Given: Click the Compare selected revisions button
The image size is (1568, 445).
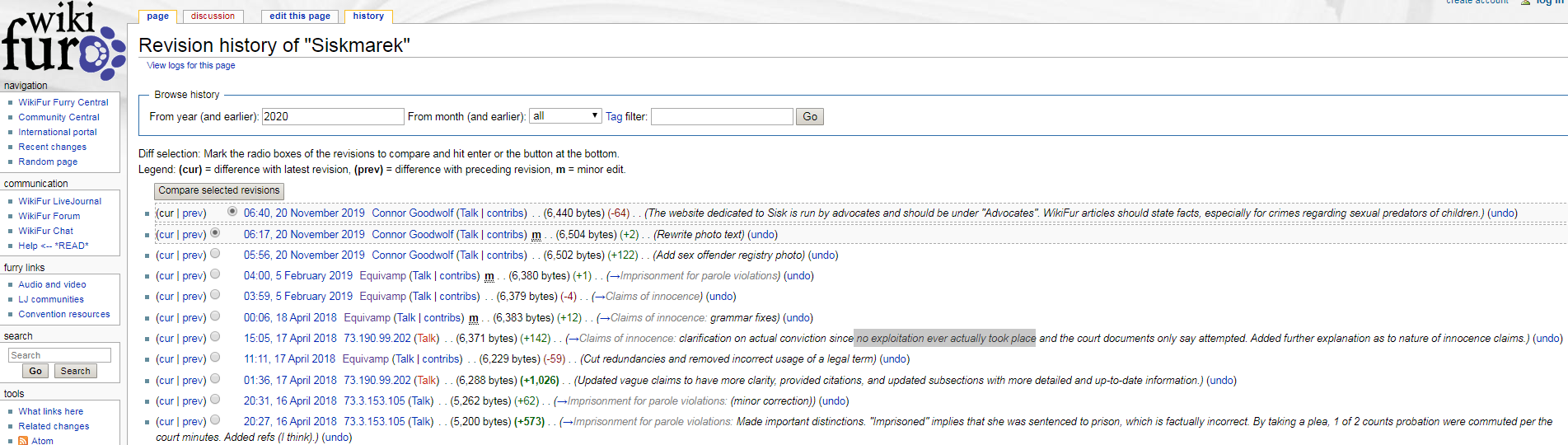Looking at the screenshot, I should 219,190.
